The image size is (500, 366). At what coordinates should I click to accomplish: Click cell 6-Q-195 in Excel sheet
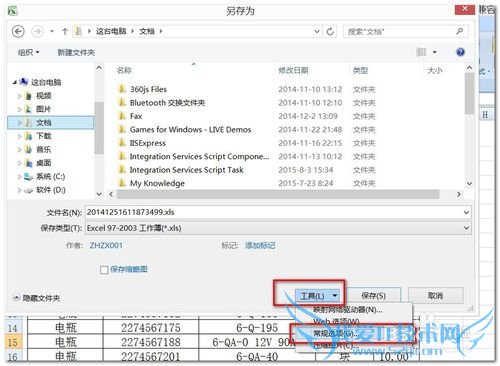tap(257, 328)
